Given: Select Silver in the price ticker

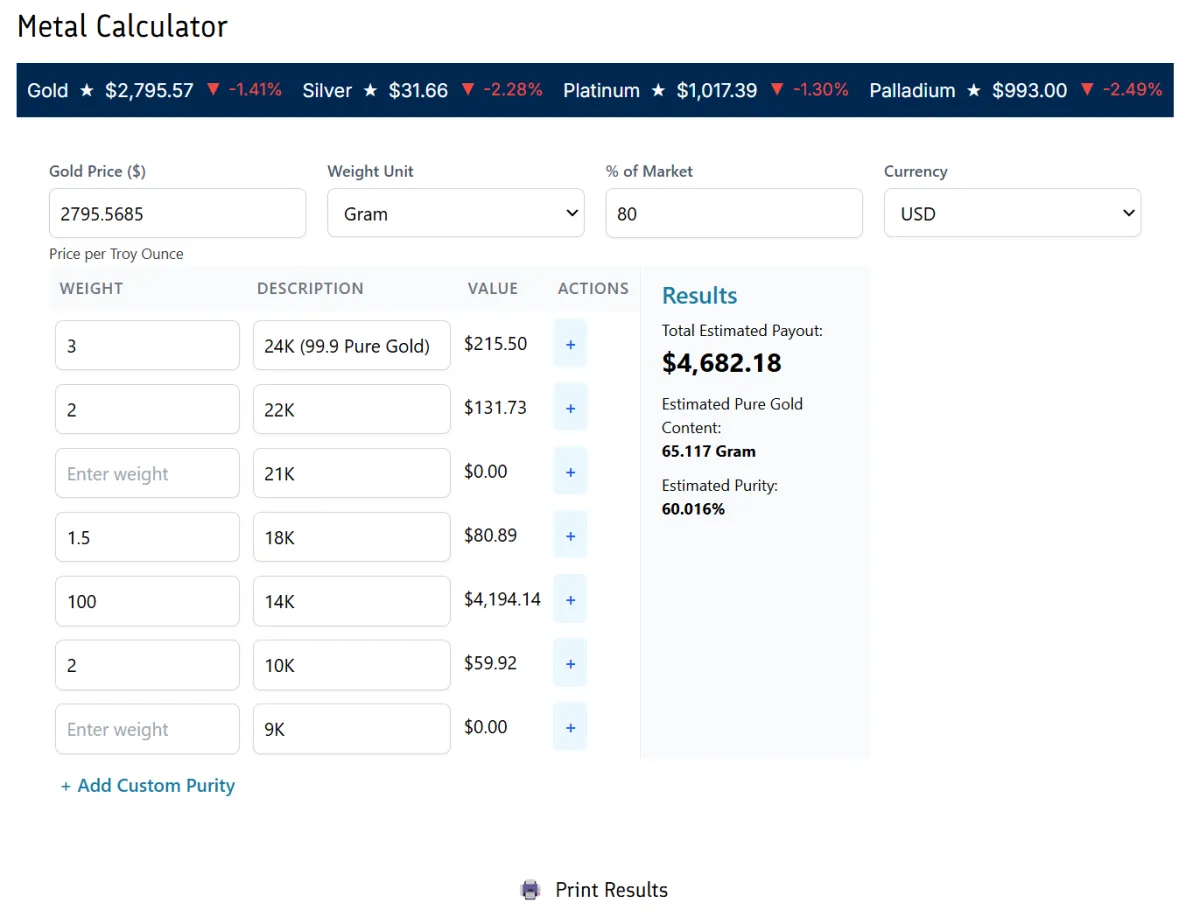Looking at the screenshot, I should click(x=327, y=90).
